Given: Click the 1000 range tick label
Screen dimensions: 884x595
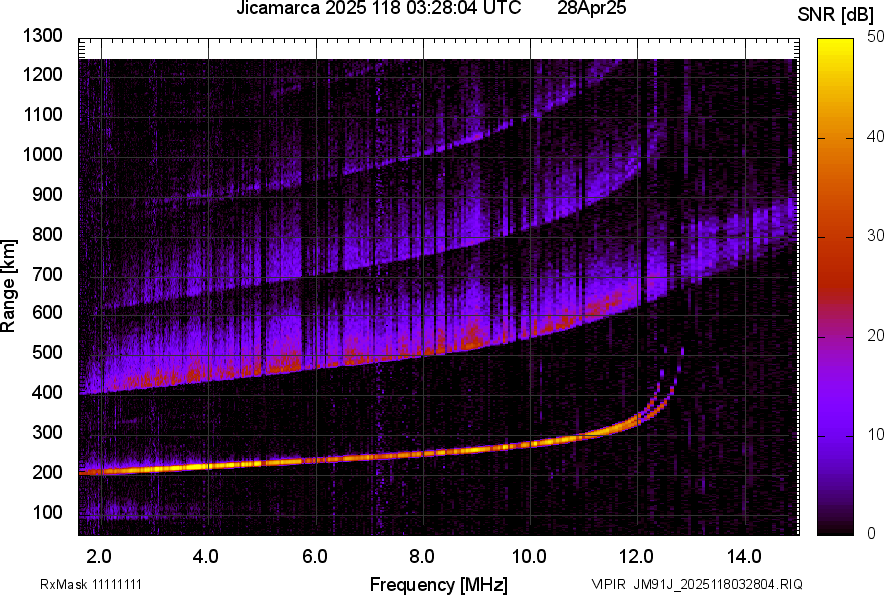Looking at the screenshot, I should (42, 154).
